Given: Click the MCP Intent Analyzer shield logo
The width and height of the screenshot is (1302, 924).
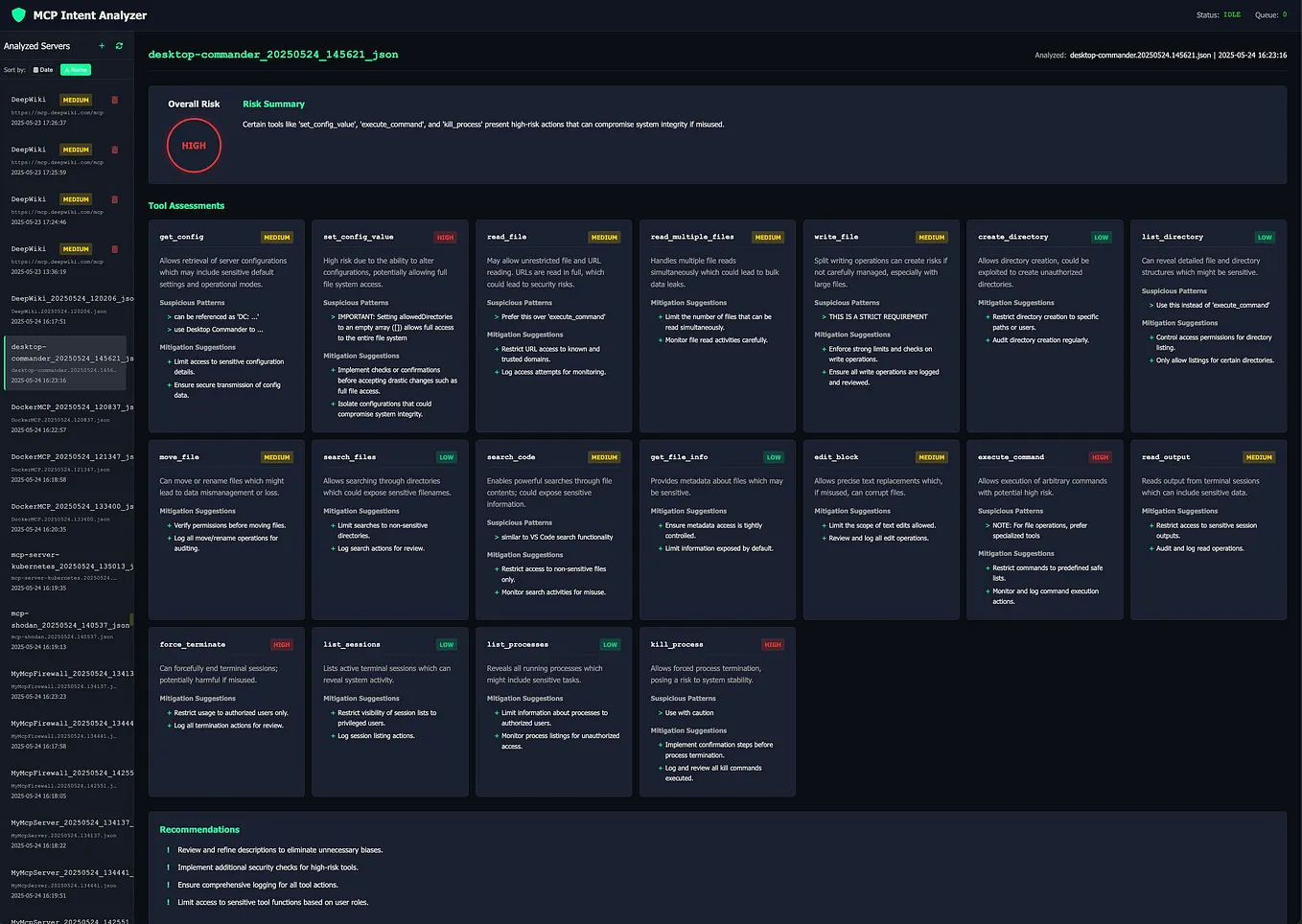Looking at the screenshot, I should [x=17, y=14].
